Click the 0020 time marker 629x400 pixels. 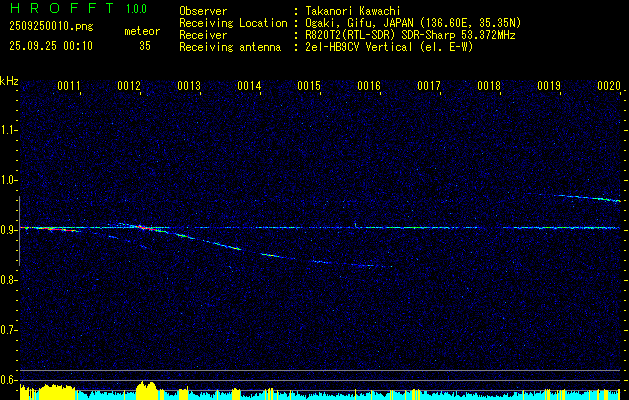(609, 87)
